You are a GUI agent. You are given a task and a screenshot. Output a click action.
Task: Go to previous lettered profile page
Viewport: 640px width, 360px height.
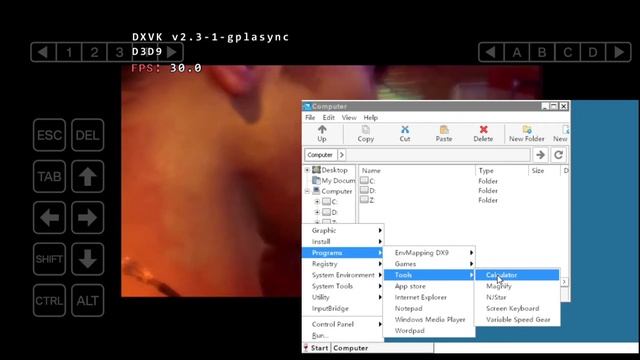pyautogui.click(x=491, y=52)
